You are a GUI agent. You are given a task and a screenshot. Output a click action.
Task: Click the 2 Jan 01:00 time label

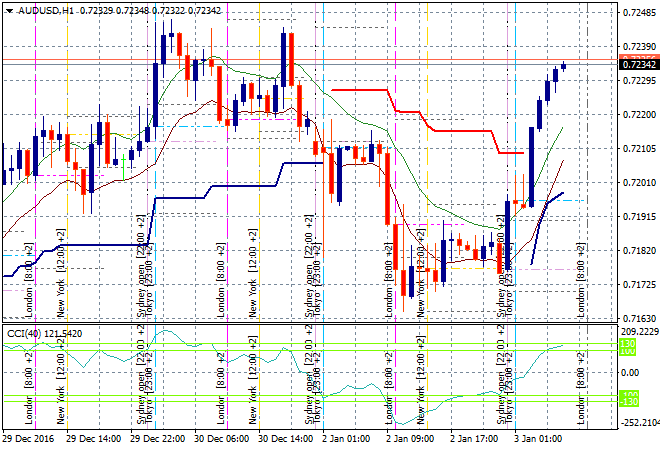coord(346,439)
